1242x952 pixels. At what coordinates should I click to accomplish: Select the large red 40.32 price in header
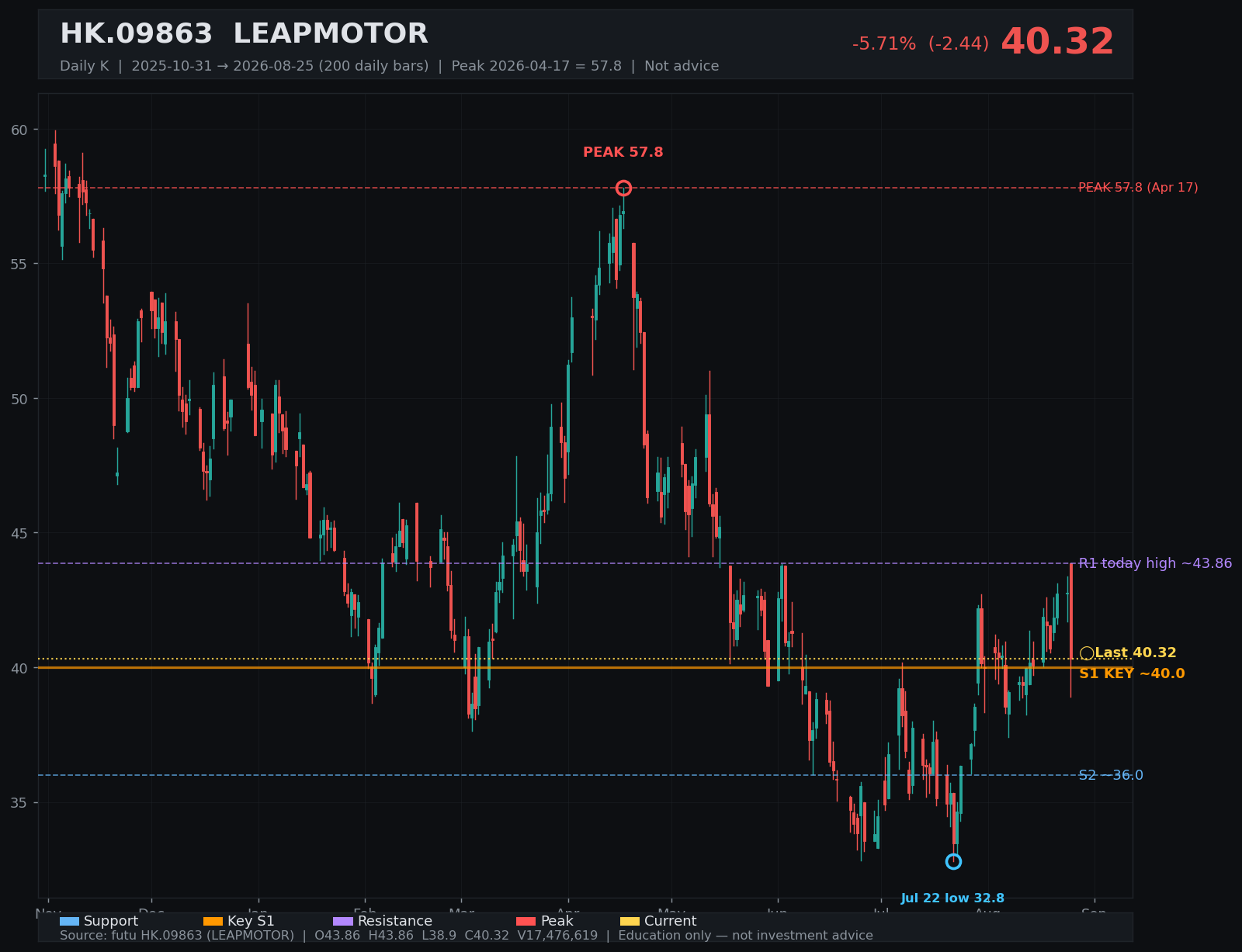1057,42
